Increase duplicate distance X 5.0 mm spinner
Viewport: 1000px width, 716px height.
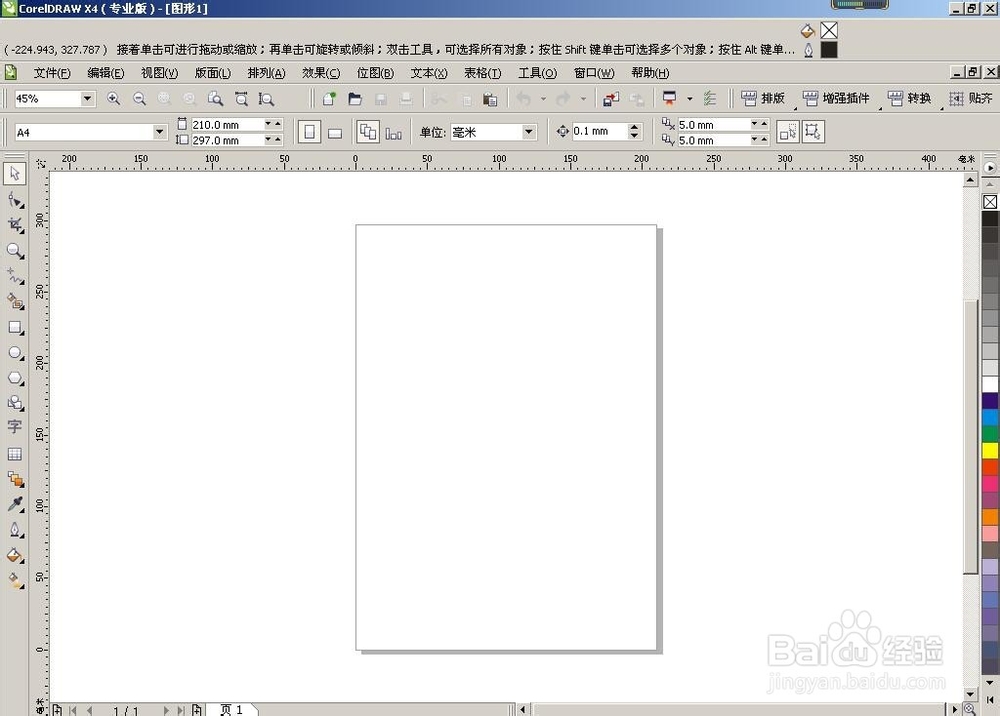click(764, 124)
